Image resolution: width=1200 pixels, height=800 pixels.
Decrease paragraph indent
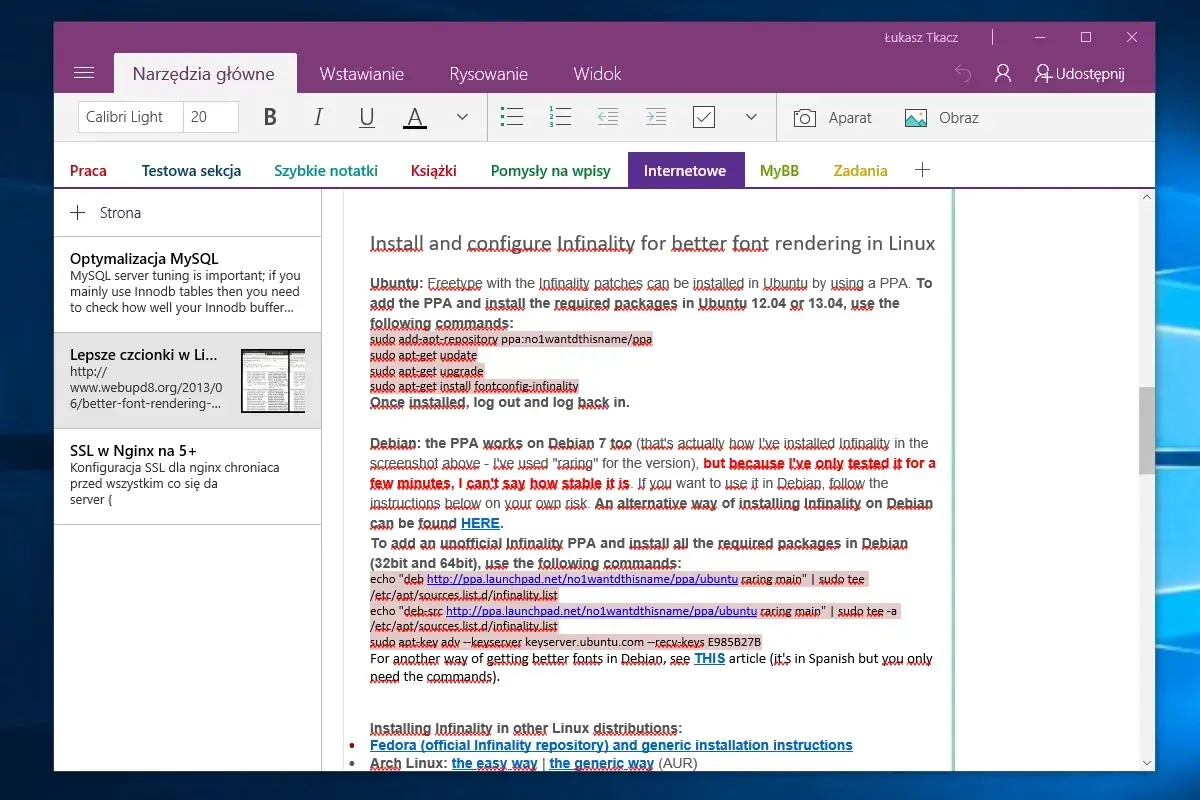click(608, 117)
